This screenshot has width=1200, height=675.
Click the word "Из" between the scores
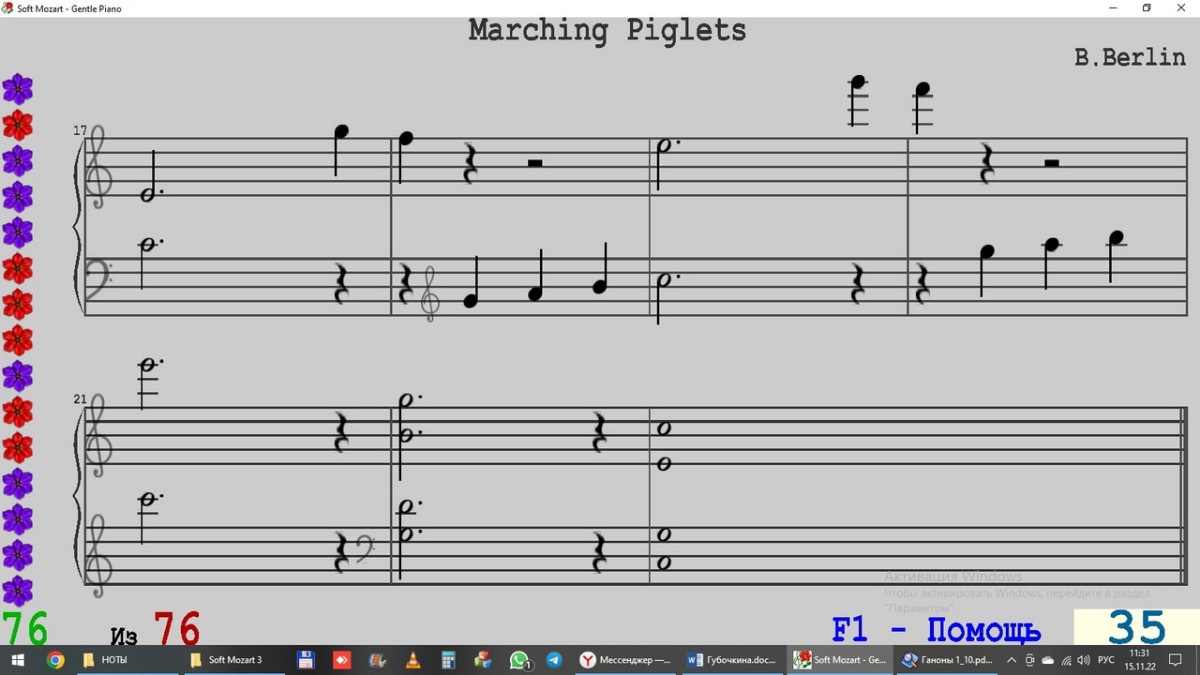(124, 636)
